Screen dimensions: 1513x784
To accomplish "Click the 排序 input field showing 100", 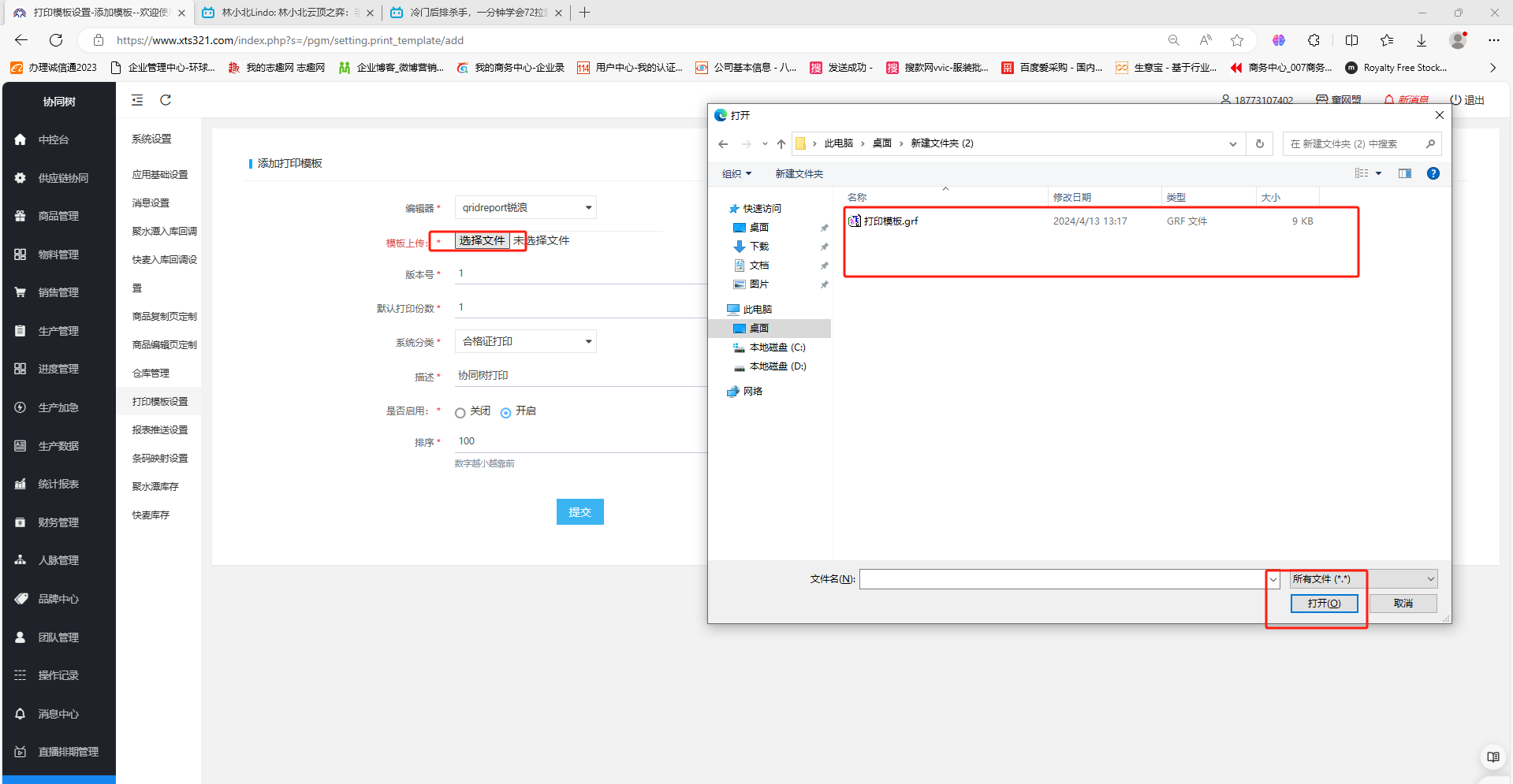I will point(580,441).
